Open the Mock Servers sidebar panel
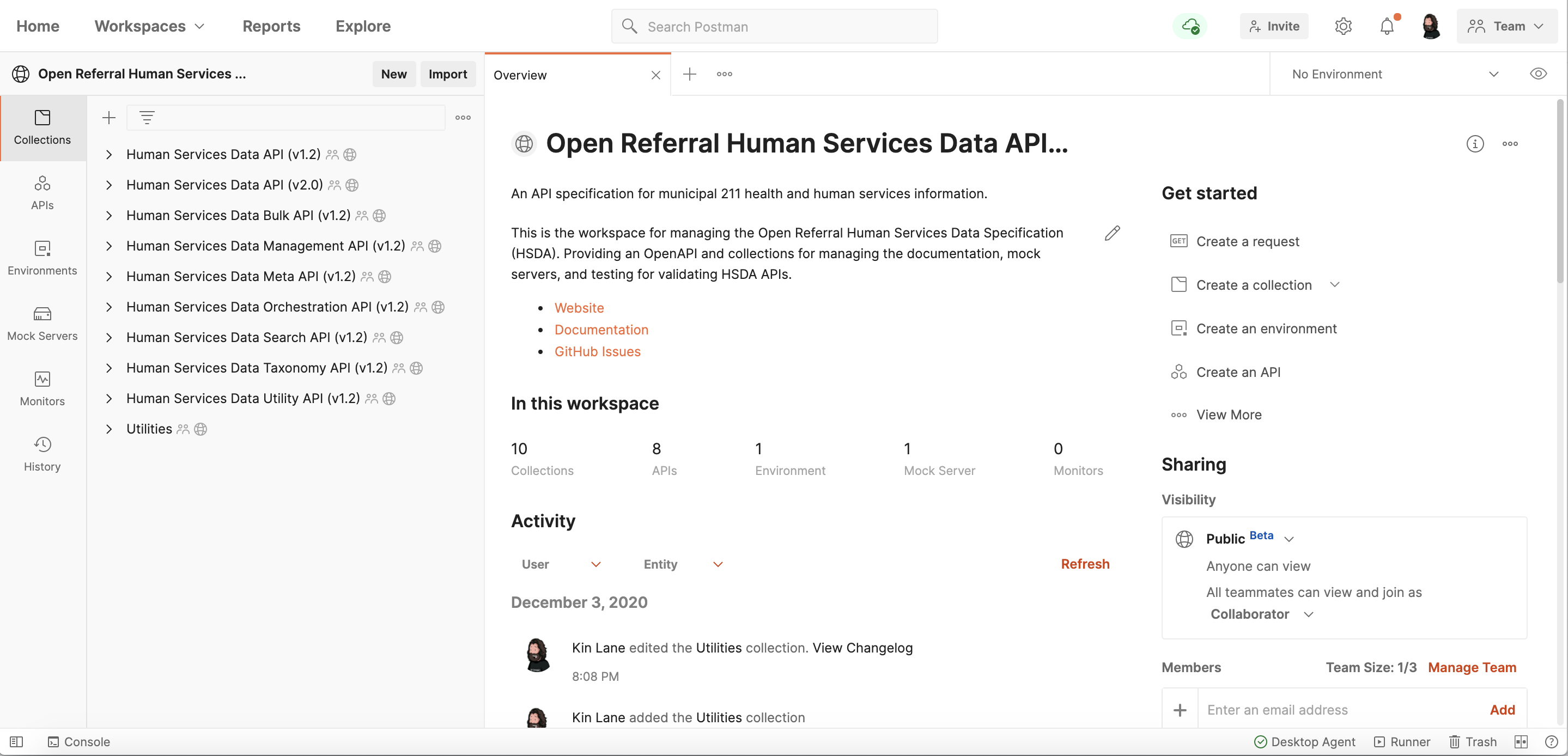 pos(42,323)
